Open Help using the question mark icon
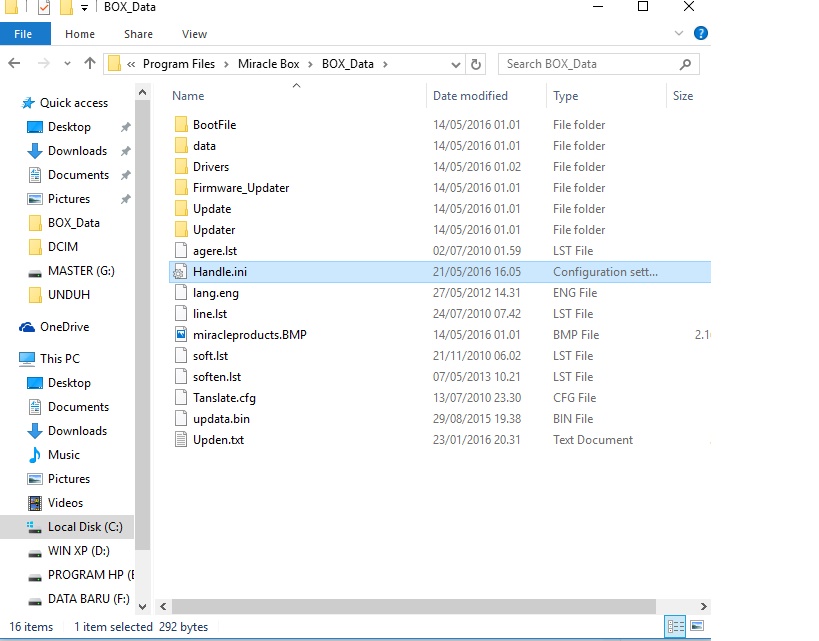 [x=700, y=32]
